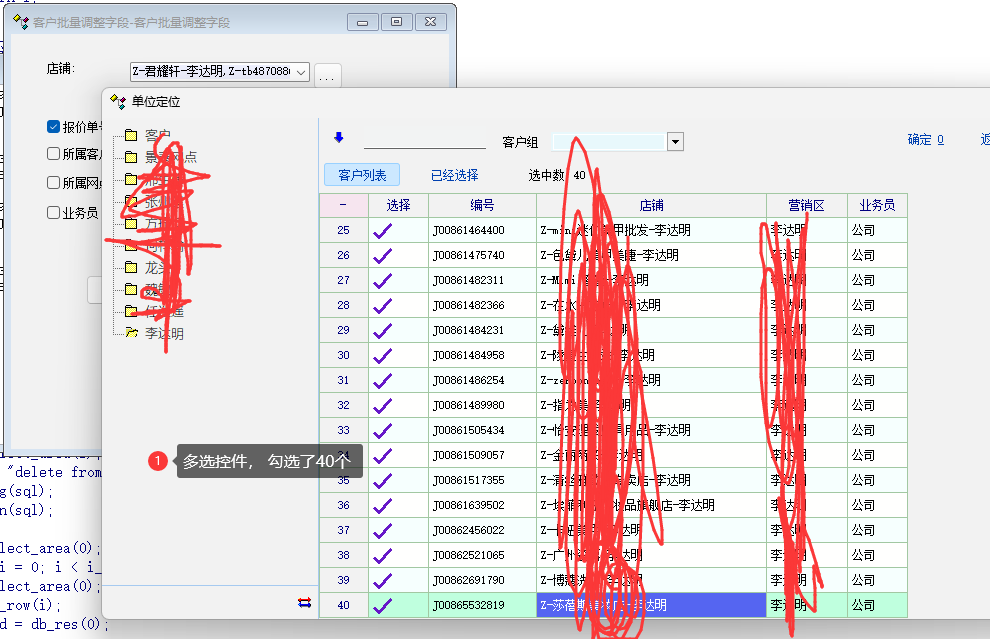The image size is (990, 639).
Task: Select the 客户列表 tab
Action: point(362,175)
